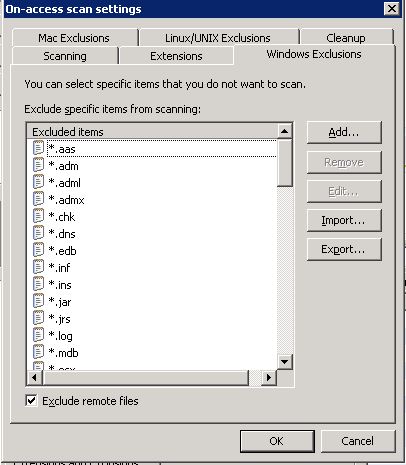Click the horizontal scrollbar thumb

(145, 377)
